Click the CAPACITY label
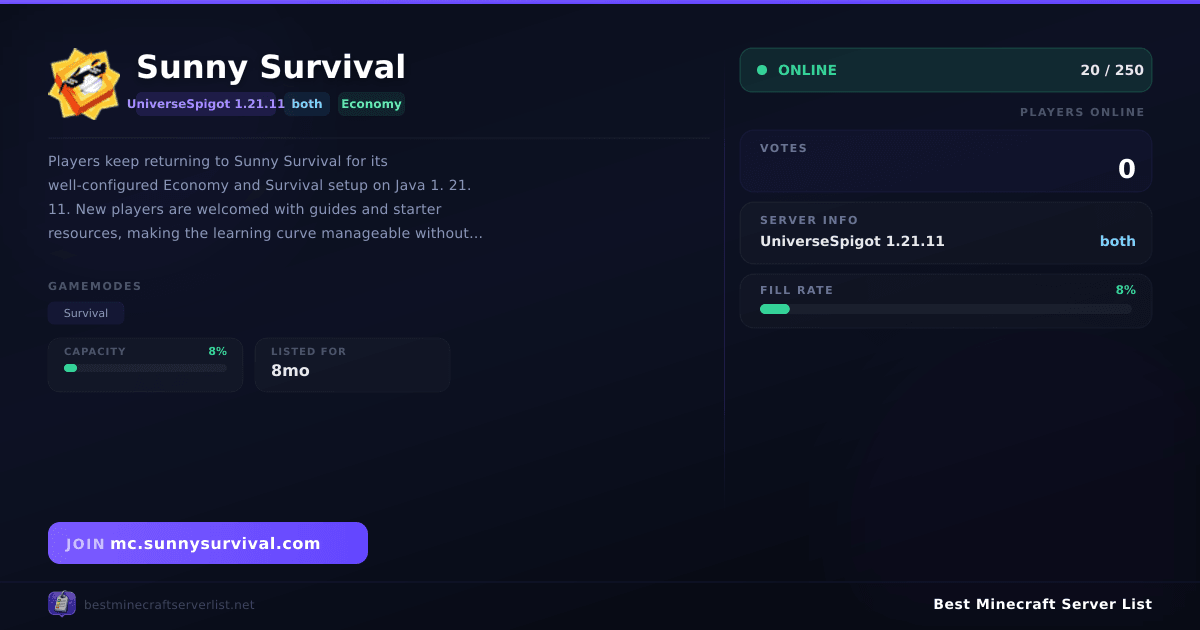This screenshot has width=1200, height=630. (95, 351)
